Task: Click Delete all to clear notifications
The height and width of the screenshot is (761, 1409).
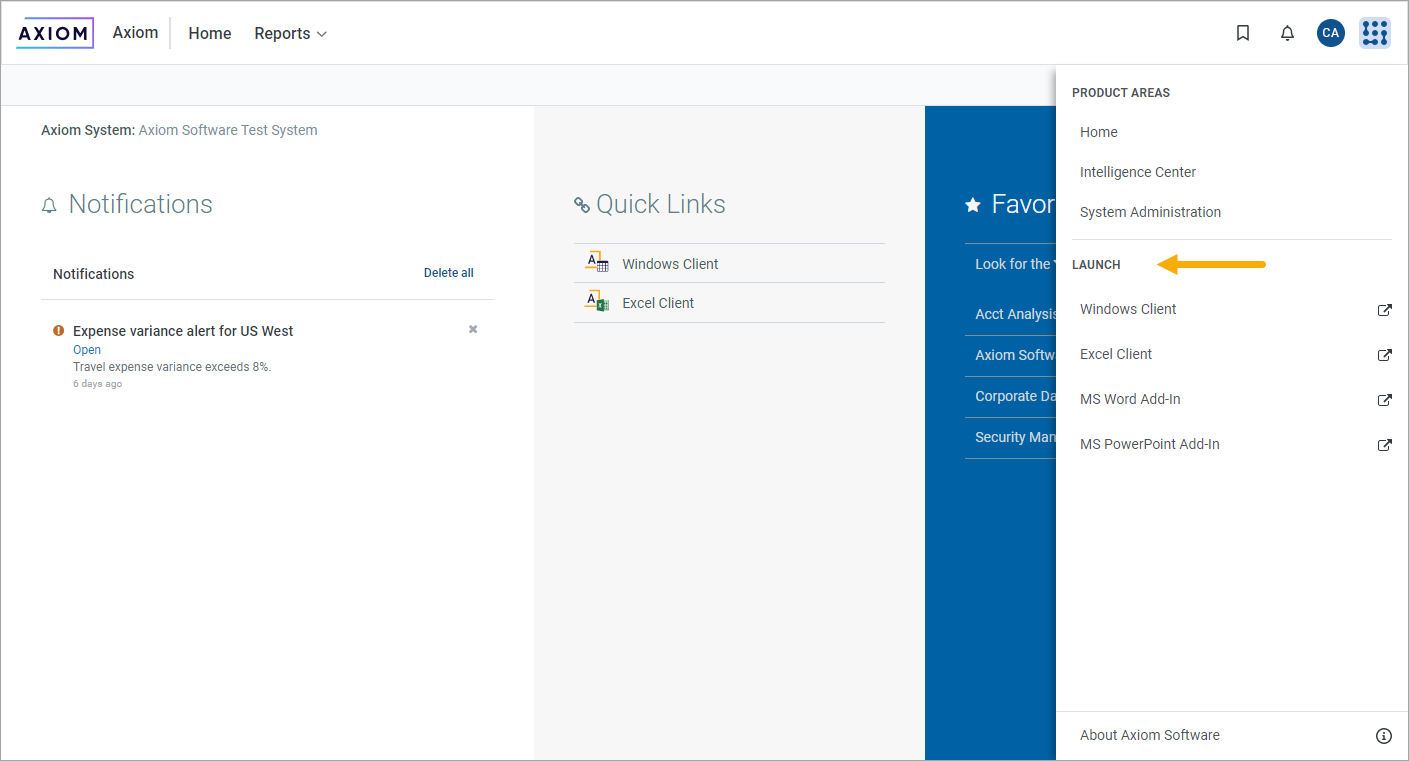Action: (x=448, y=272)
